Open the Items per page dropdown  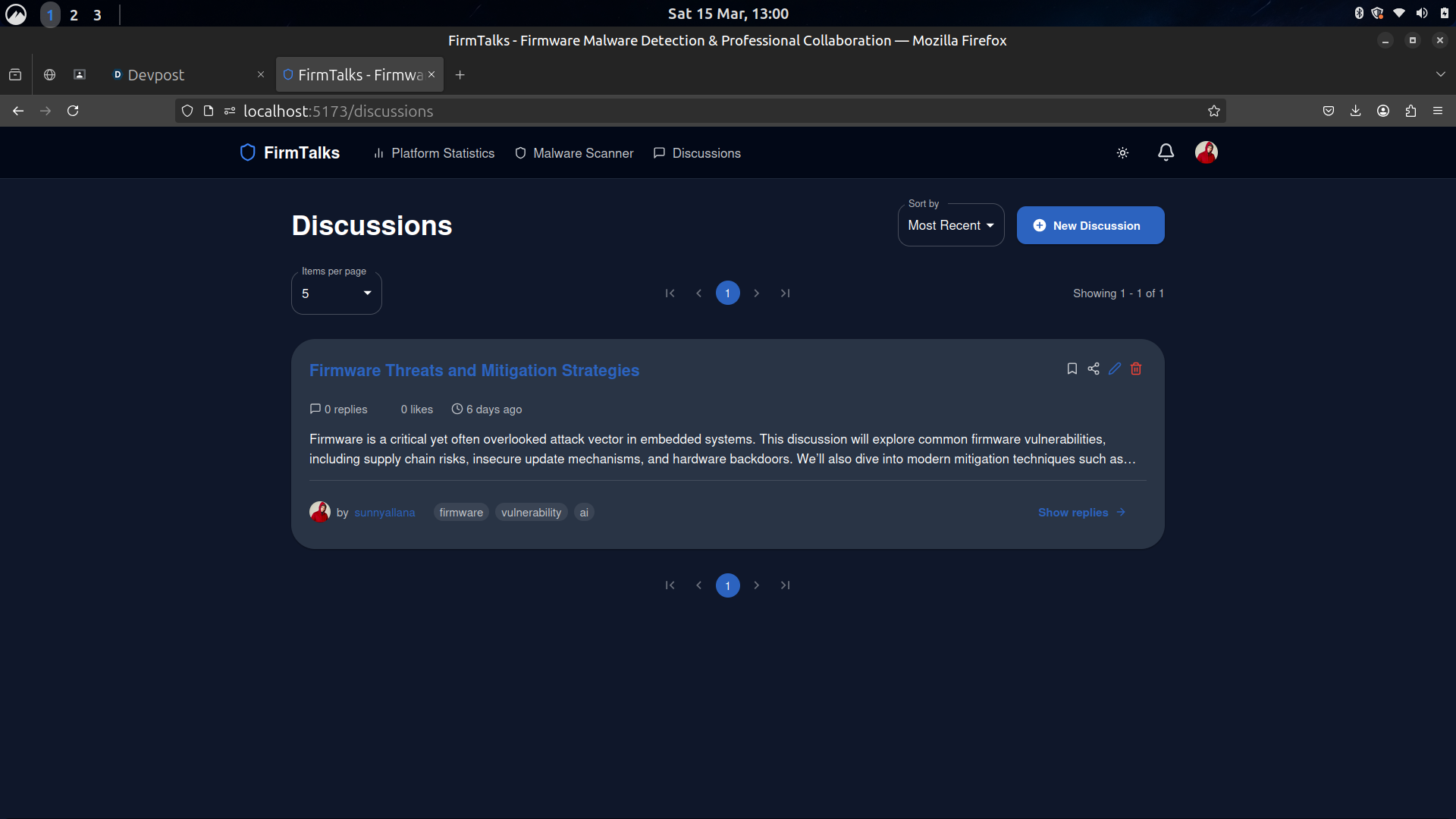pyautogui.click(x=336, y=293)
